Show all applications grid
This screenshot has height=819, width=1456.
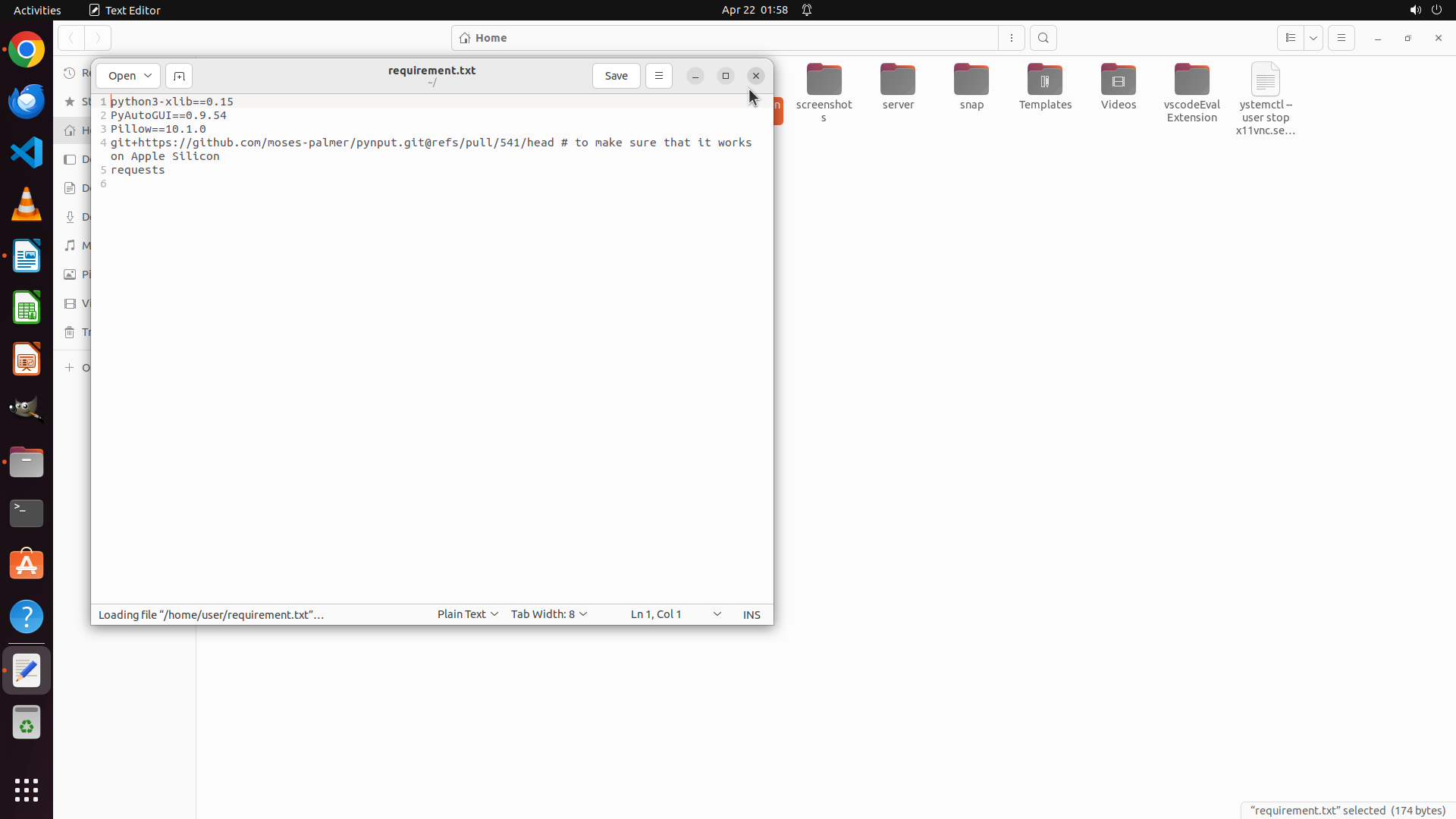[27, 789]
